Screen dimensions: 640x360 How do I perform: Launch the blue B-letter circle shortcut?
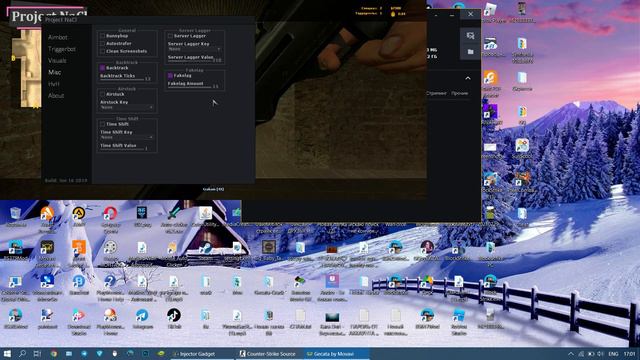[x=79, y=281]
